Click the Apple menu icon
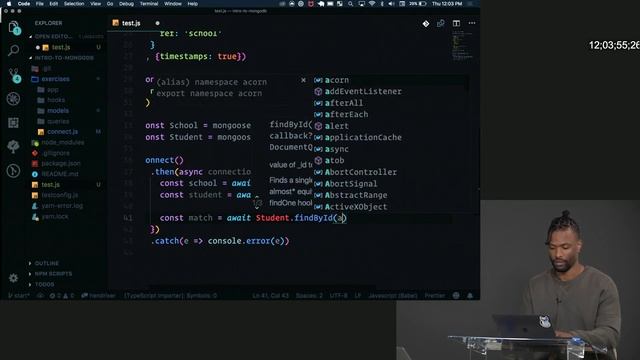Viewport: 640px width, 360px height. (9, 4)
